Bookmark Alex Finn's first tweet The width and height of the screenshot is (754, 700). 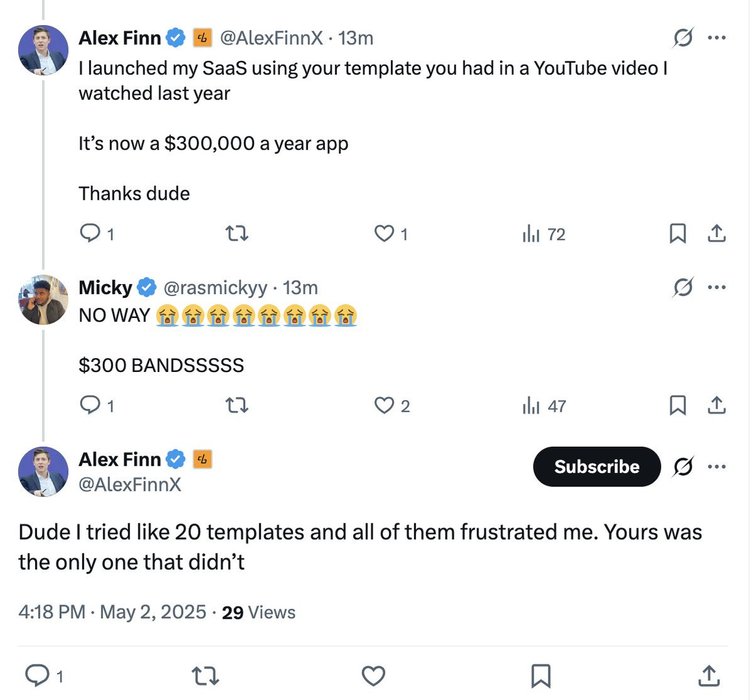[677, 234]
